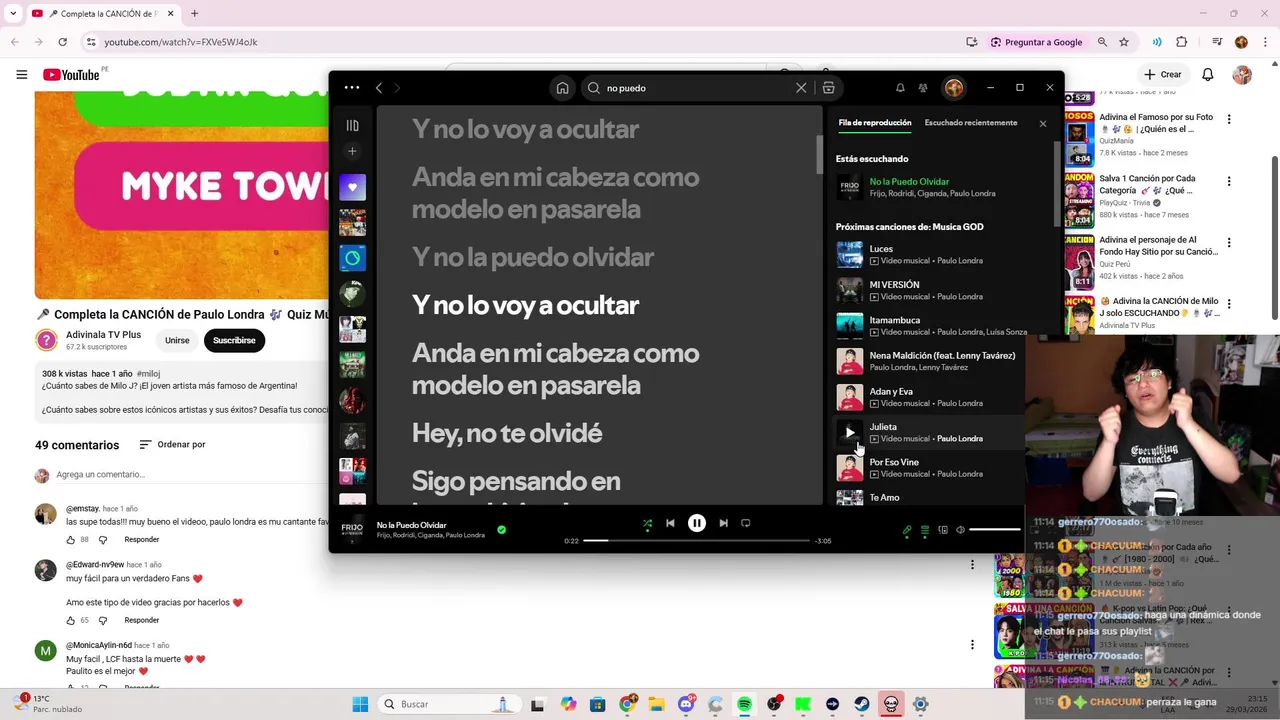The height and width of the screenshot is (720, 1280).
Task: Click Preguntar a Google button
Action: (1037, 42)
